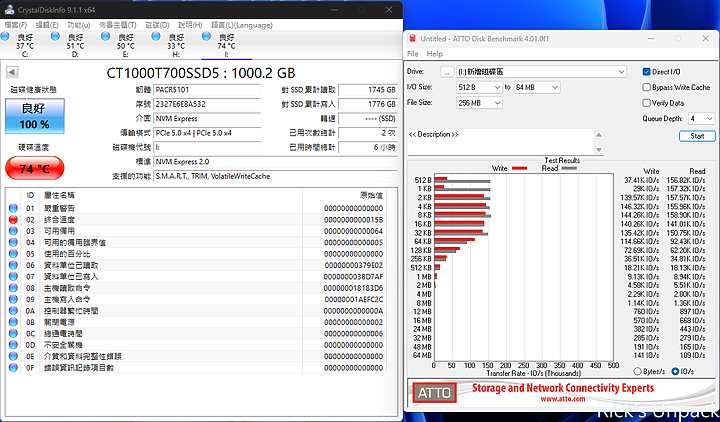Click the Start benchmark button
Image resolution: width=720 pixels, height=422 pixels.
[697, 136]
